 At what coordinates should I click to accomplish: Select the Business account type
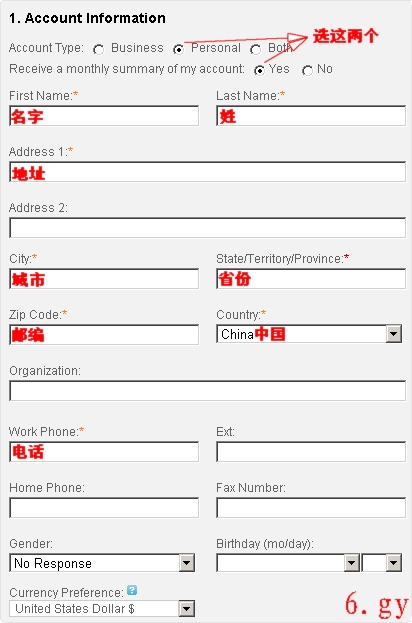point(98,49)
